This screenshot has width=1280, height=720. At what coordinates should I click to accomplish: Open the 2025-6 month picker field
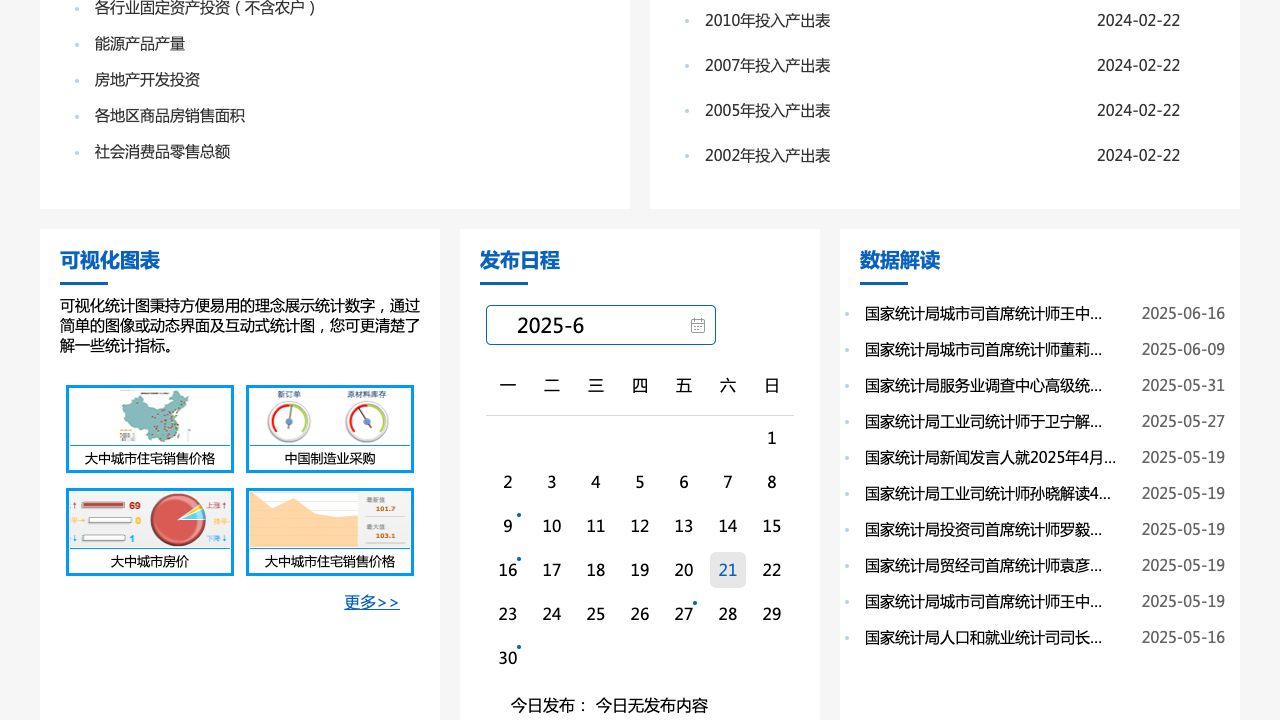point(590,325)
